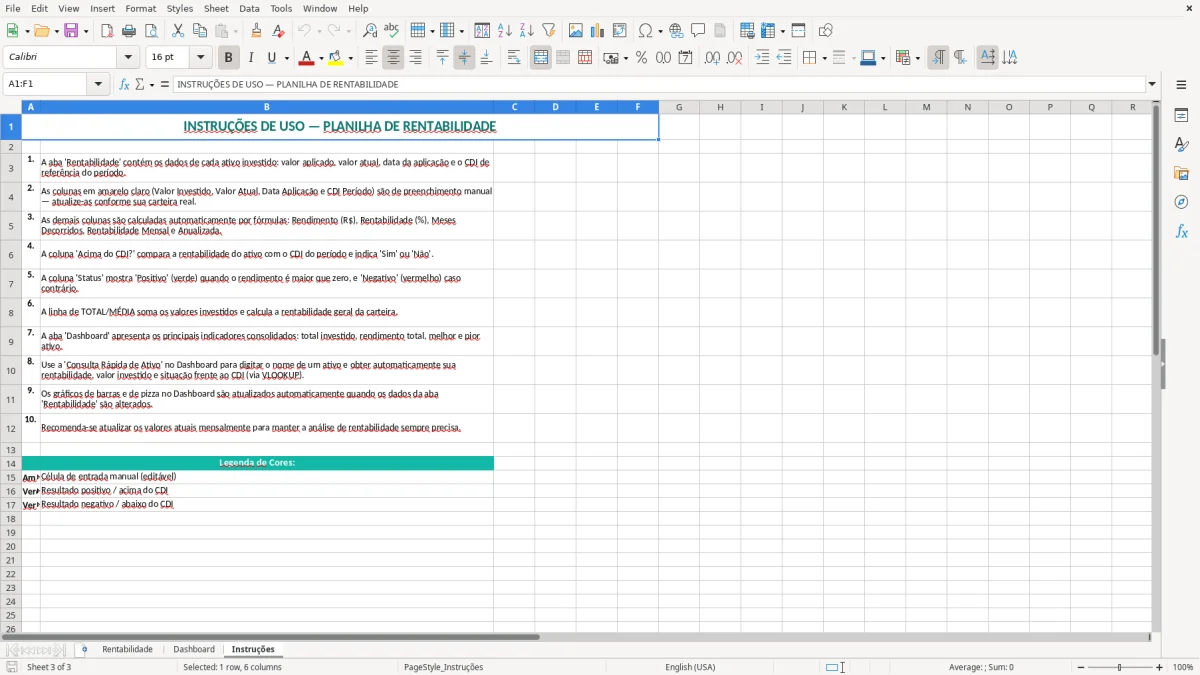Open the Format menu

point(140,8)
